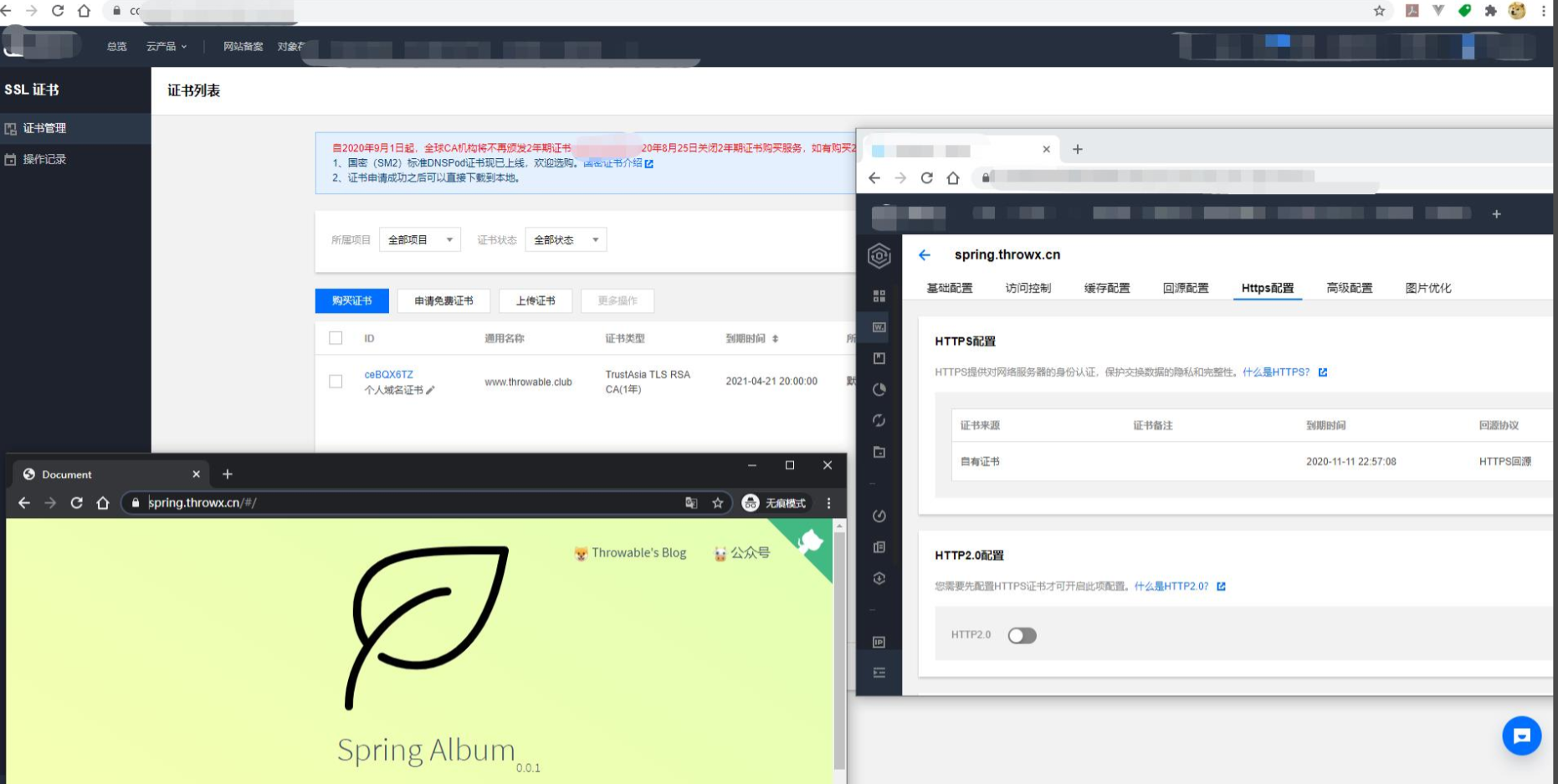1558x784 pixels.
Task: Select the pie-chart statistics icon in CDN sidebar
Action: pyautogui.click(x=878, y=391)
